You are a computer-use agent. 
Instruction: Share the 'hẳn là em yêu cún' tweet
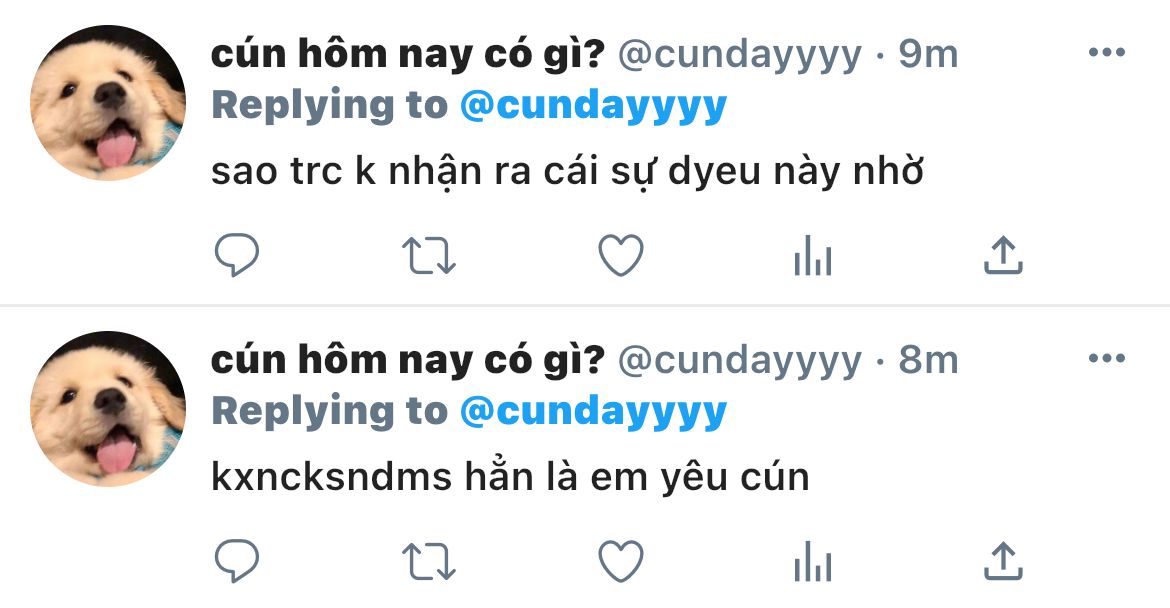point(1003,561)
